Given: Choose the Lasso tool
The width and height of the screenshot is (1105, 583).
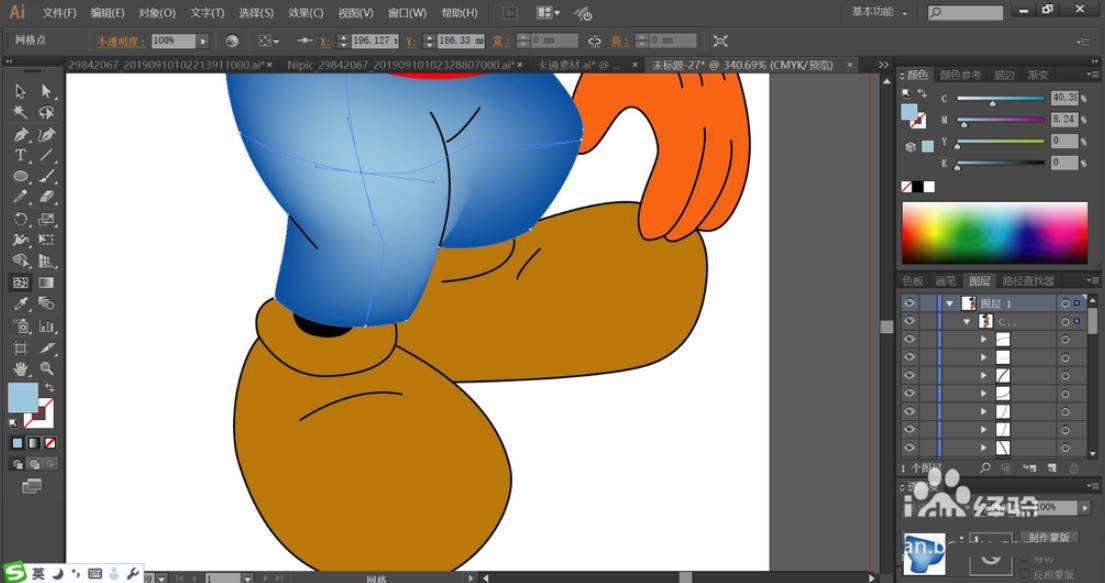Looking at the screenshot, I should point(47,113).
